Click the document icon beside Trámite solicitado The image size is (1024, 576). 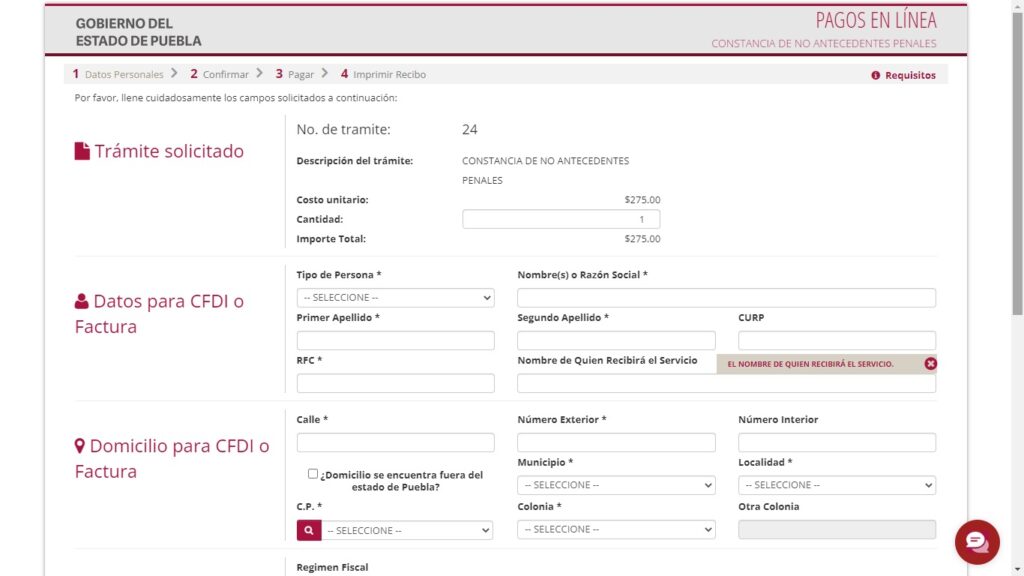pyautogui.click(x=80, y=151)
